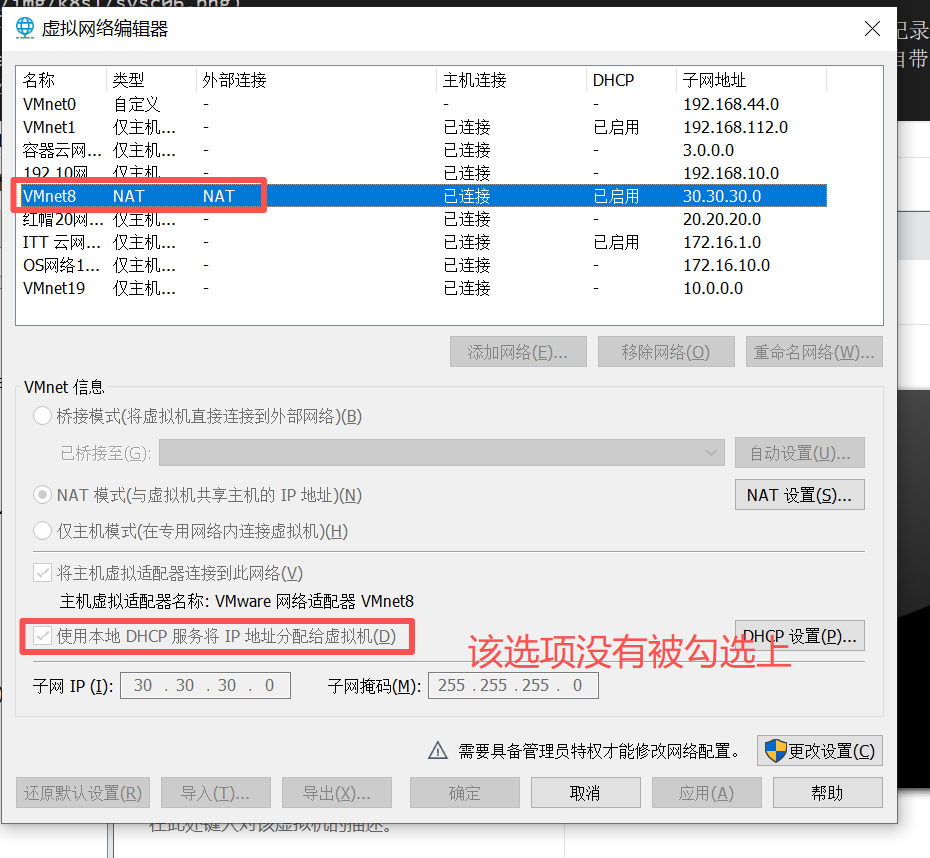
Task: Click 已连接 cell in VMnet19 row
Action: (467, 288)
